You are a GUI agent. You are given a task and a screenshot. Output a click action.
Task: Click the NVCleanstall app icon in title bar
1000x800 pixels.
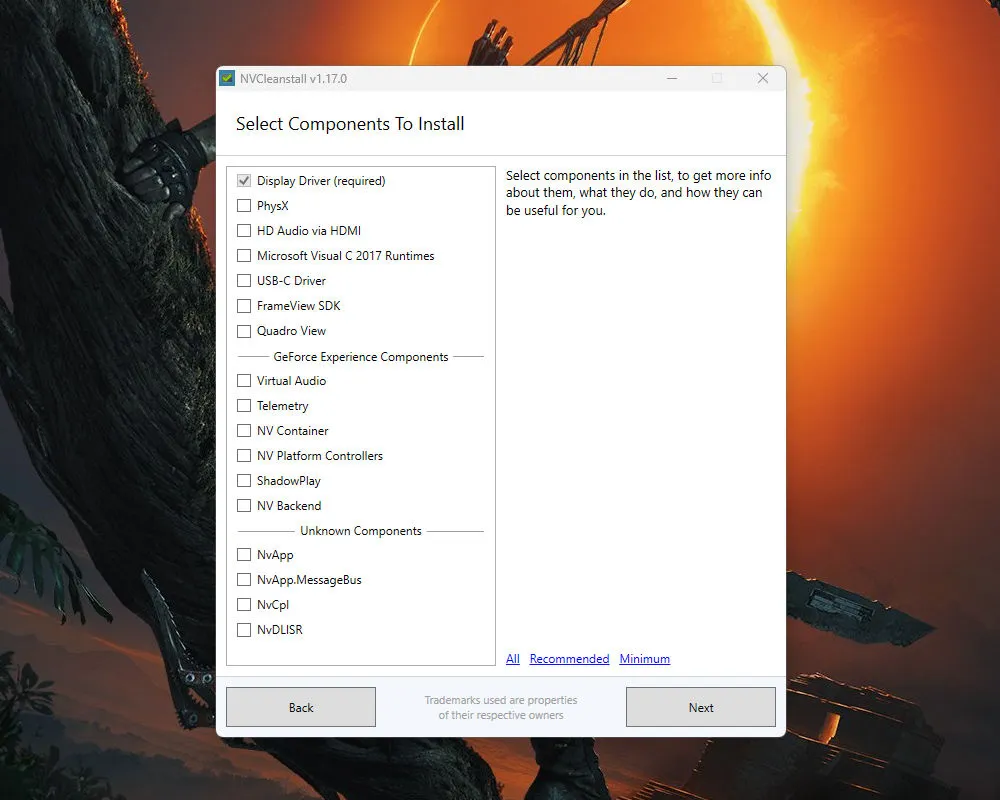226,78
